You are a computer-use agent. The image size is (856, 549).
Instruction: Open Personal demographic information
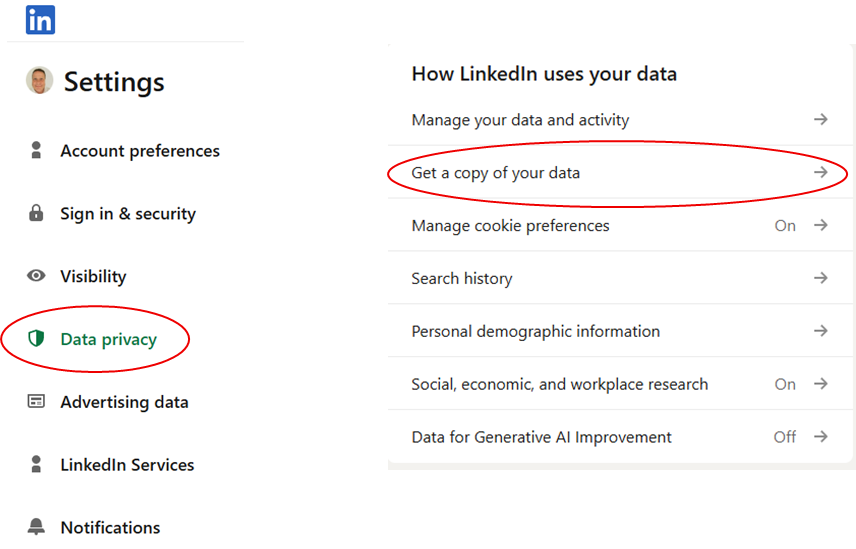535,331
